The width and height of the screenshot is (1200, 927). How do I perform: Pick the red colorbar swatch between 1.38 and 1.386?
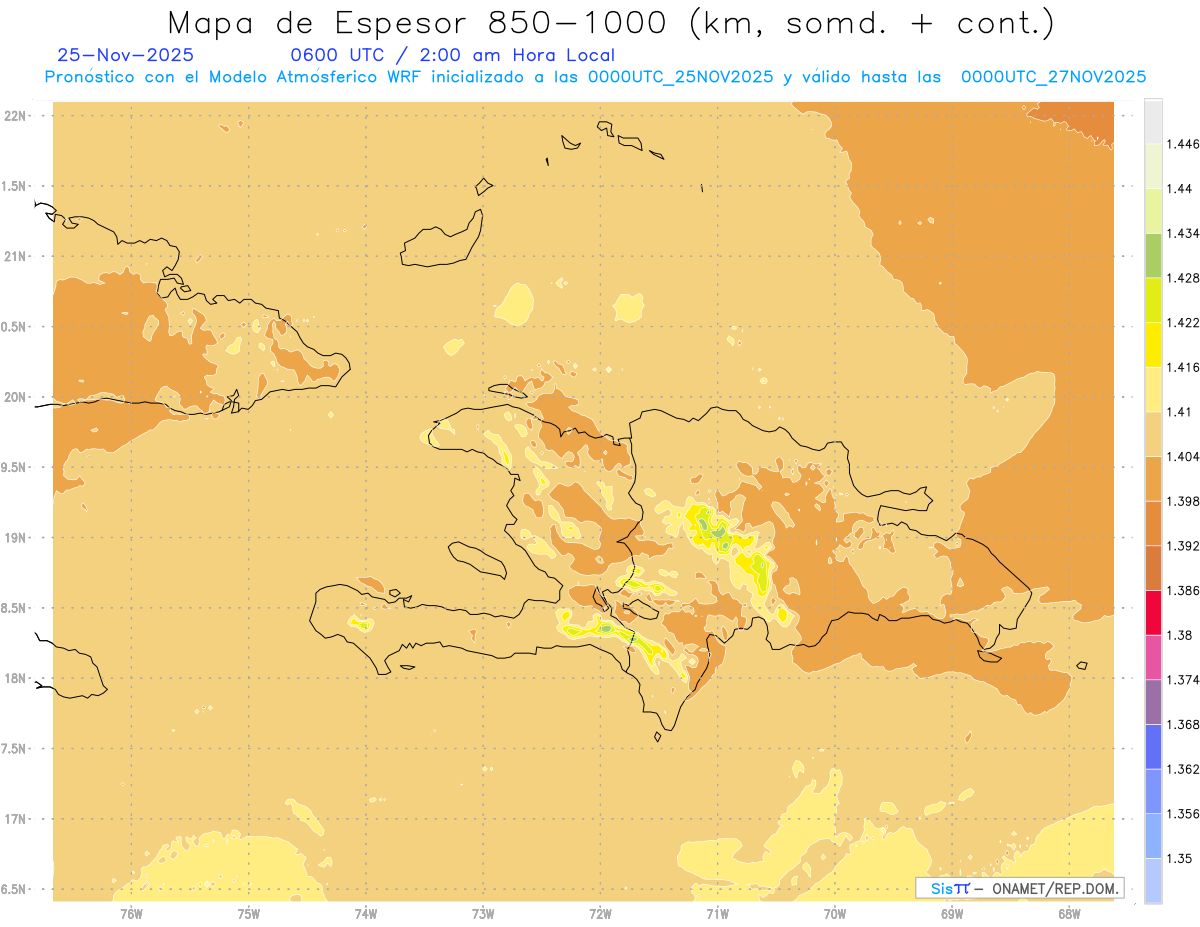tap(1153, 613)
